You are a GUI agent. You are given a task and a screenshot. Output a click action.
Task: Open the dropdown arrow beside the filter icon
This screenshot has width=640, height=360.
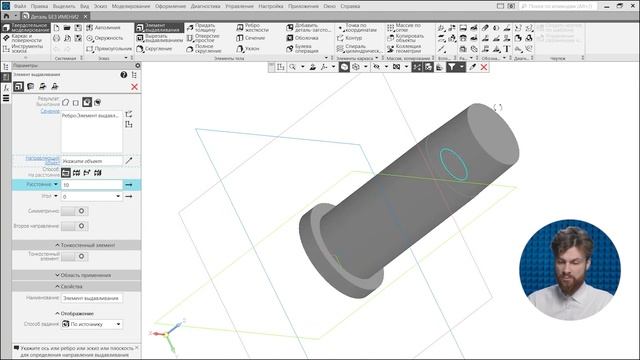tap(462, 67)
